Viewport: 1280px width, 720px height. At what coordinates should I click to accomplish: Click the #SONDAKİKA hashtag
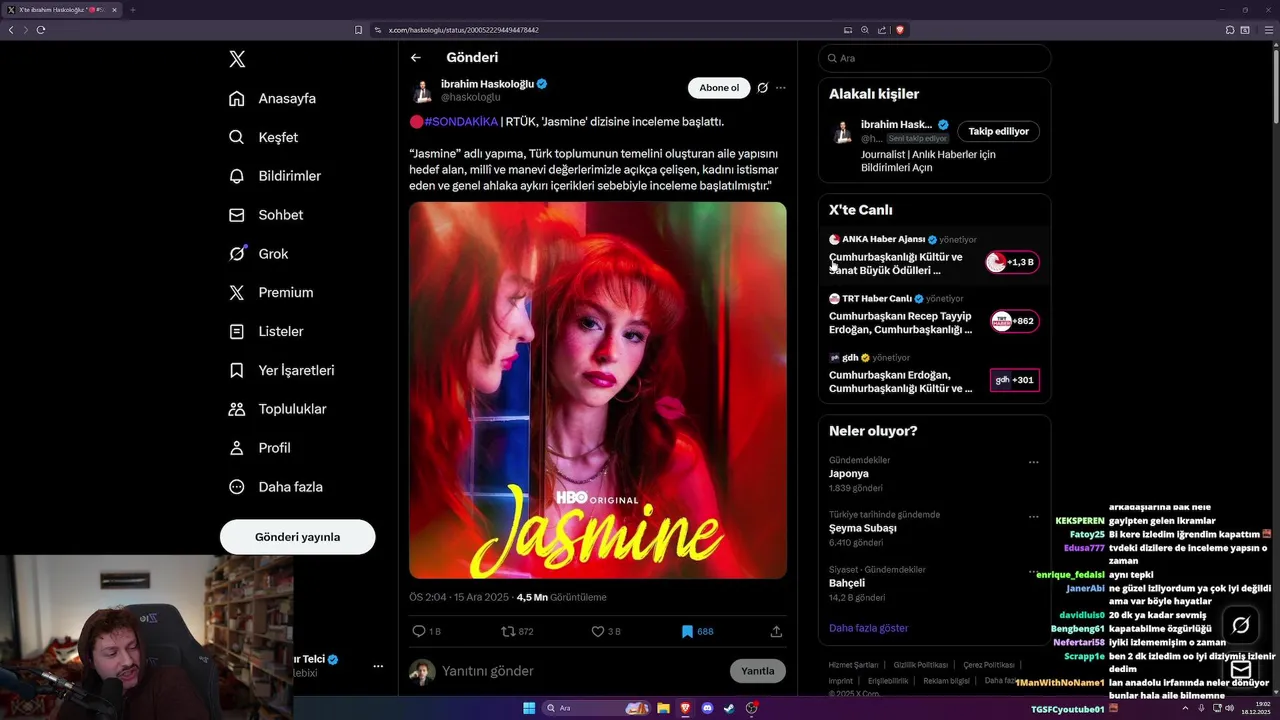(460, 122)
